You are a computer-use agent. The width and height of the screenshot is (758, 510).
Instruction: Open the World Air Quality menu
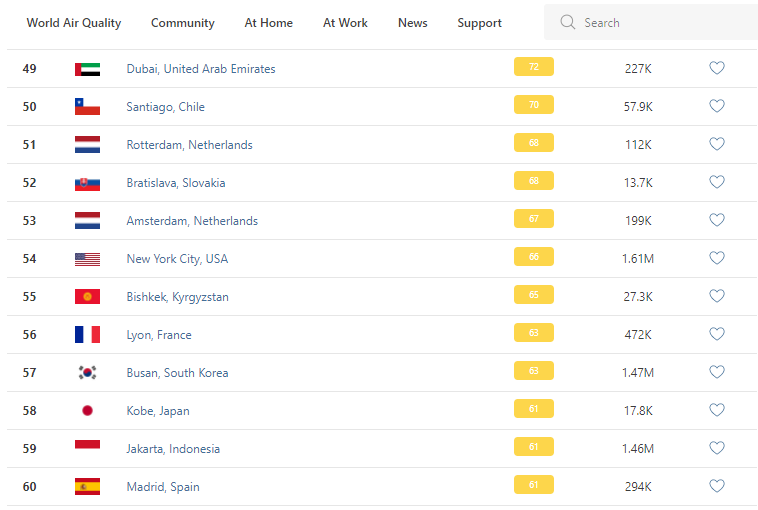(74, 23)
